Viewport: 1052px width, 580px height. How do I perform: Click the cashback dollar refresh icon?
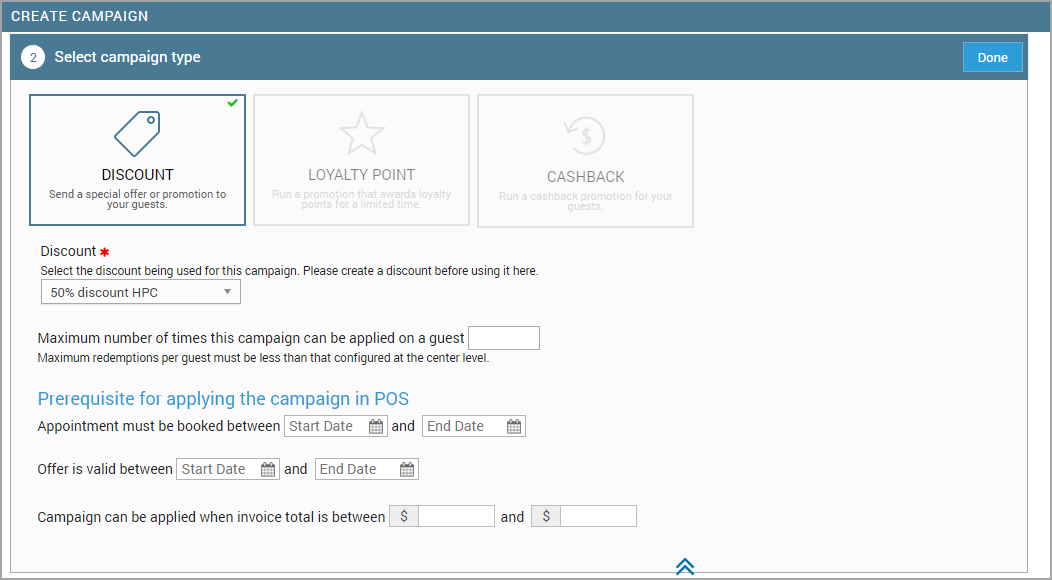click(x=584, y=136)
